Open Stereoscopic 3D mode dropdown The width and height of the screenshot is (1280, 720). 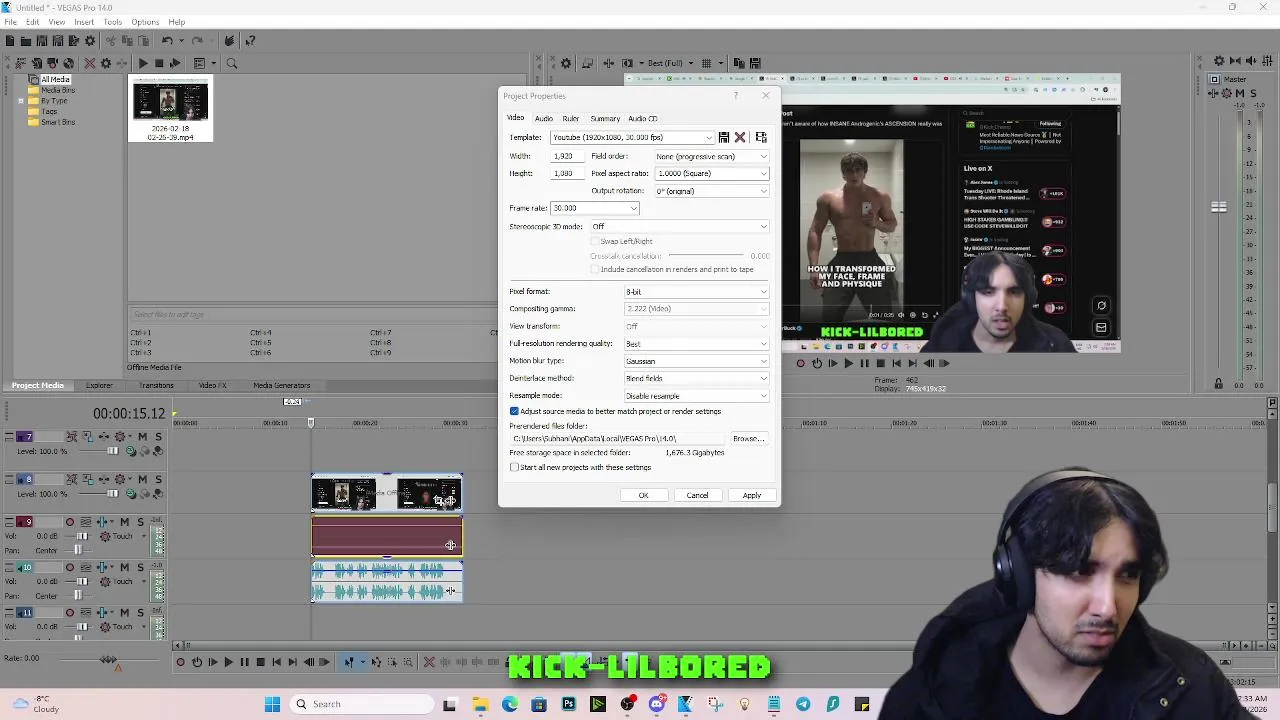[x=764, y=226]
